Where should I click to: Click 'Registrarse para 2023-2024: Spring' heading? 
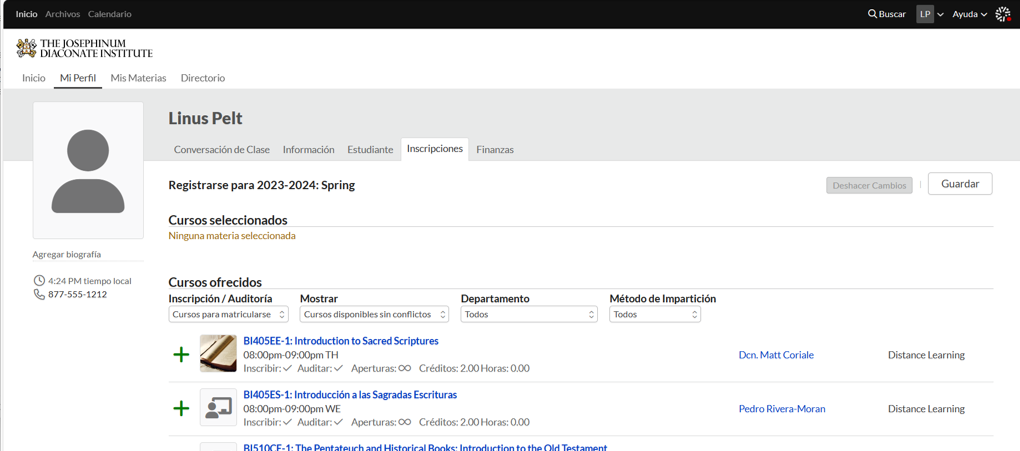[x=262, y=185]
